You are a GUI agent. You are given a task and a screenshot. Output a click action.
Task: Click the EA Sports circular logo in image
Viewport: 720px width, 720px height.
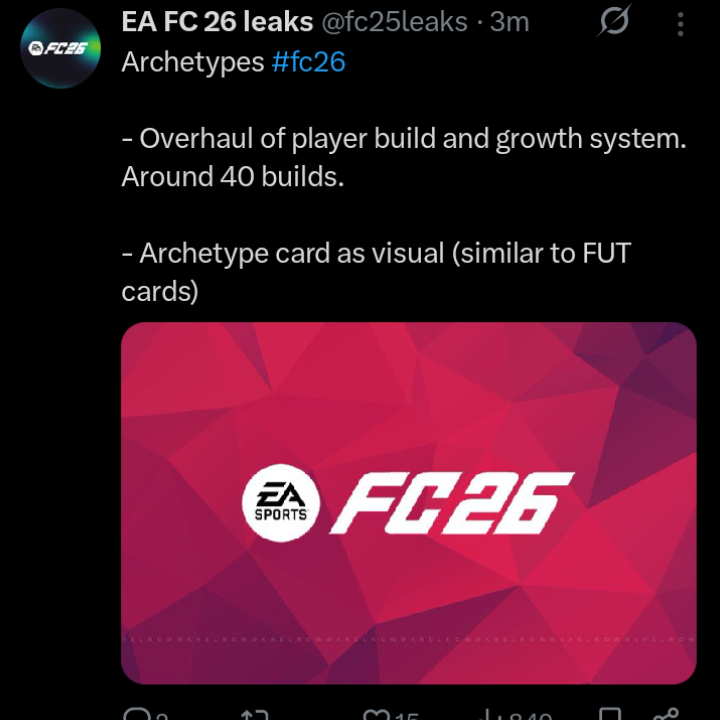pyautogui.click(x=281, y=504)
